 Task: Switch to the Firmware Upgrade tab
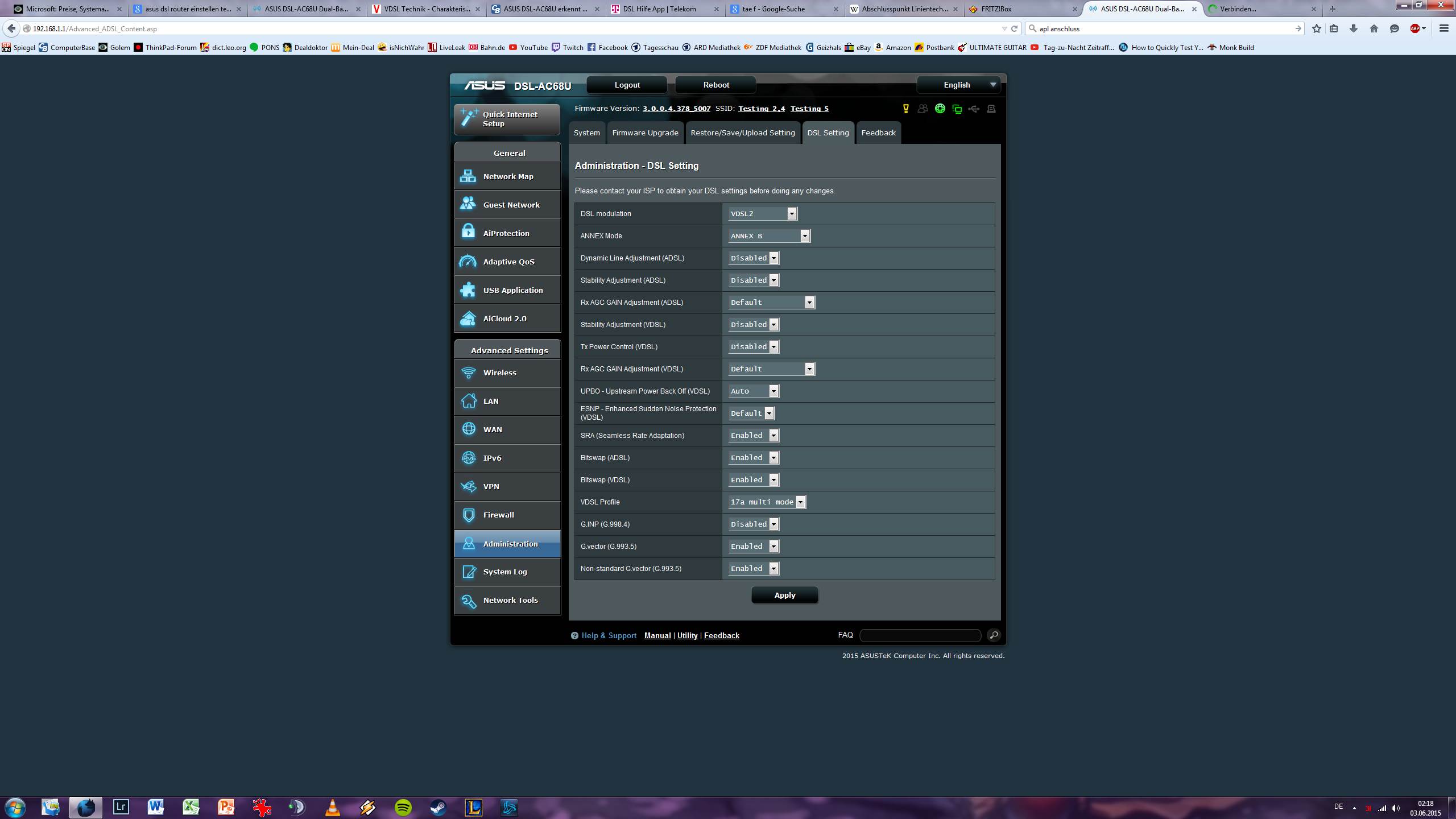click(x=645, y=133)
